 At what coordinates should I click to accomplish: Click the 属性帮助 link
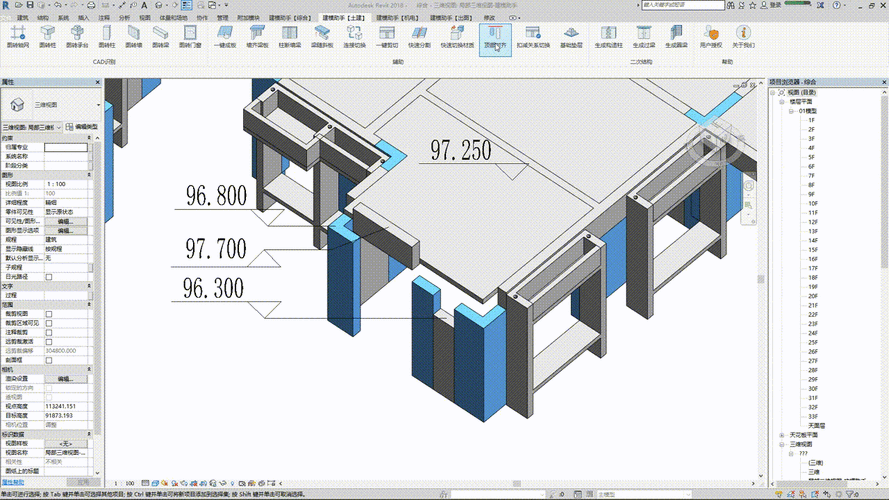(14, 482)
